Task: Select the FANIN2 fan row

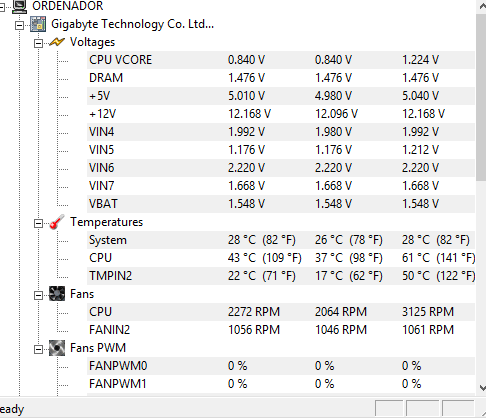Action: 281,330
